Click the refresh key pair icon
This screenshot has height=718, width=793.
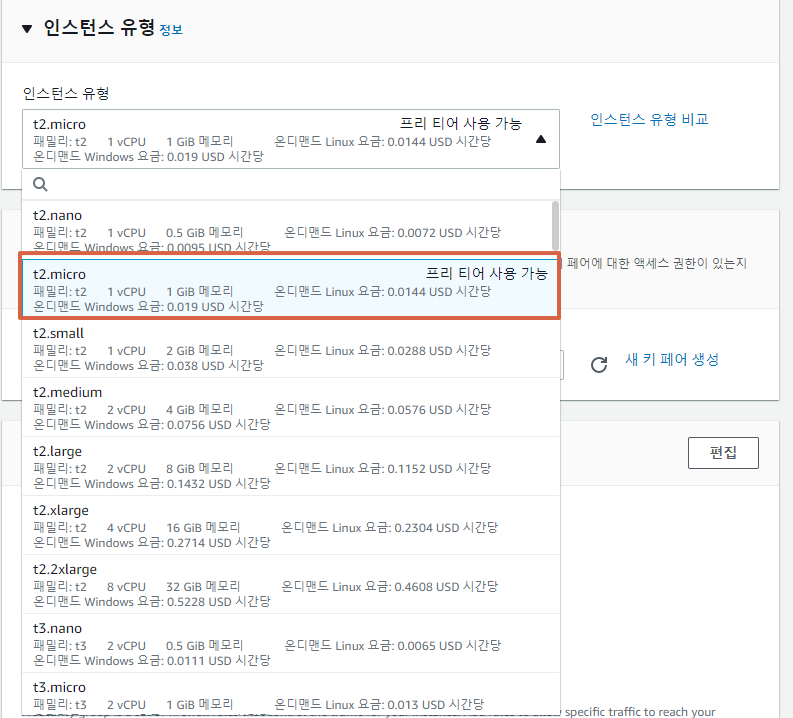click(599, 365)
